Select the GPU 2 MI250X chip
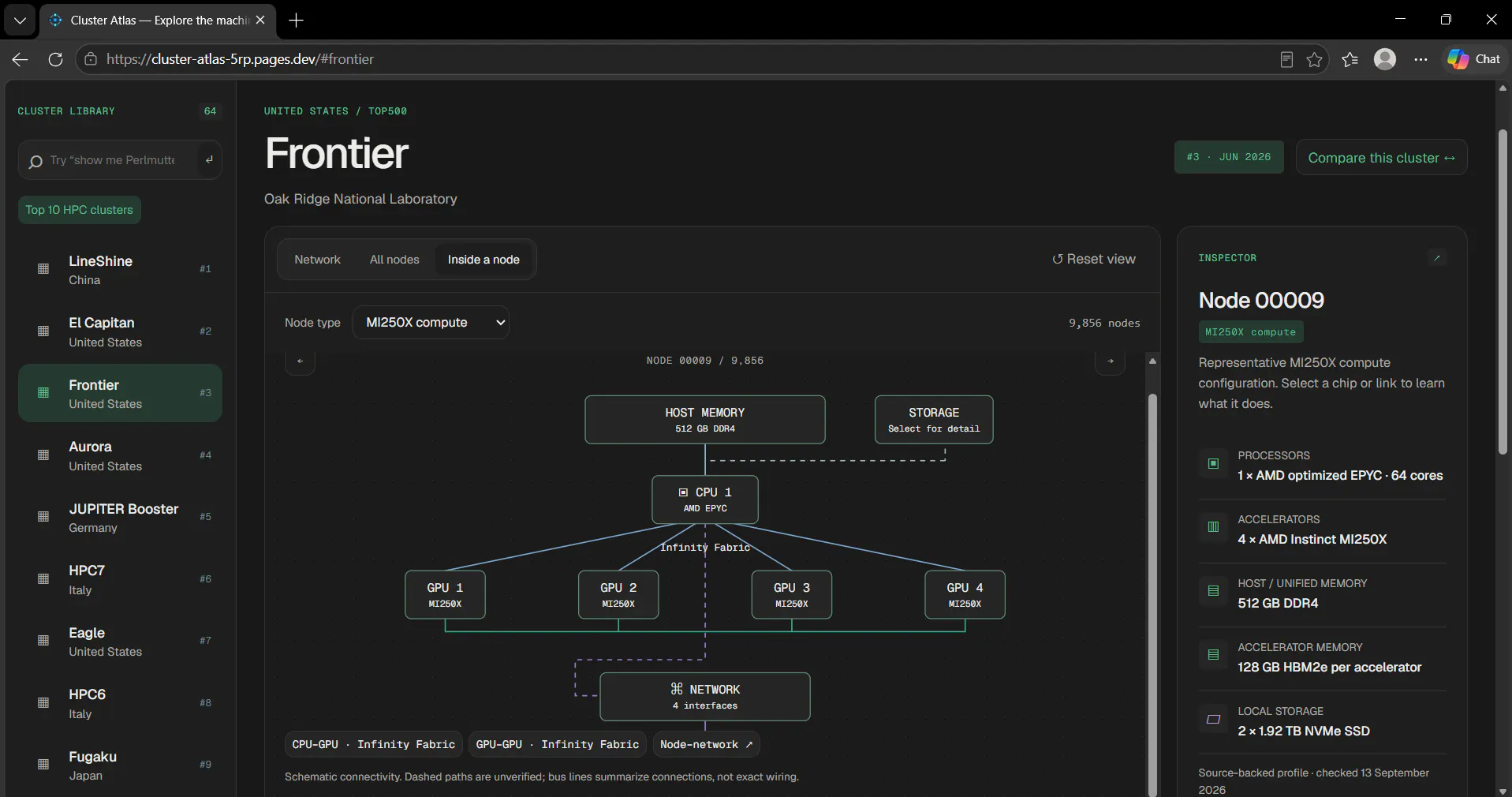 (618, 595)
